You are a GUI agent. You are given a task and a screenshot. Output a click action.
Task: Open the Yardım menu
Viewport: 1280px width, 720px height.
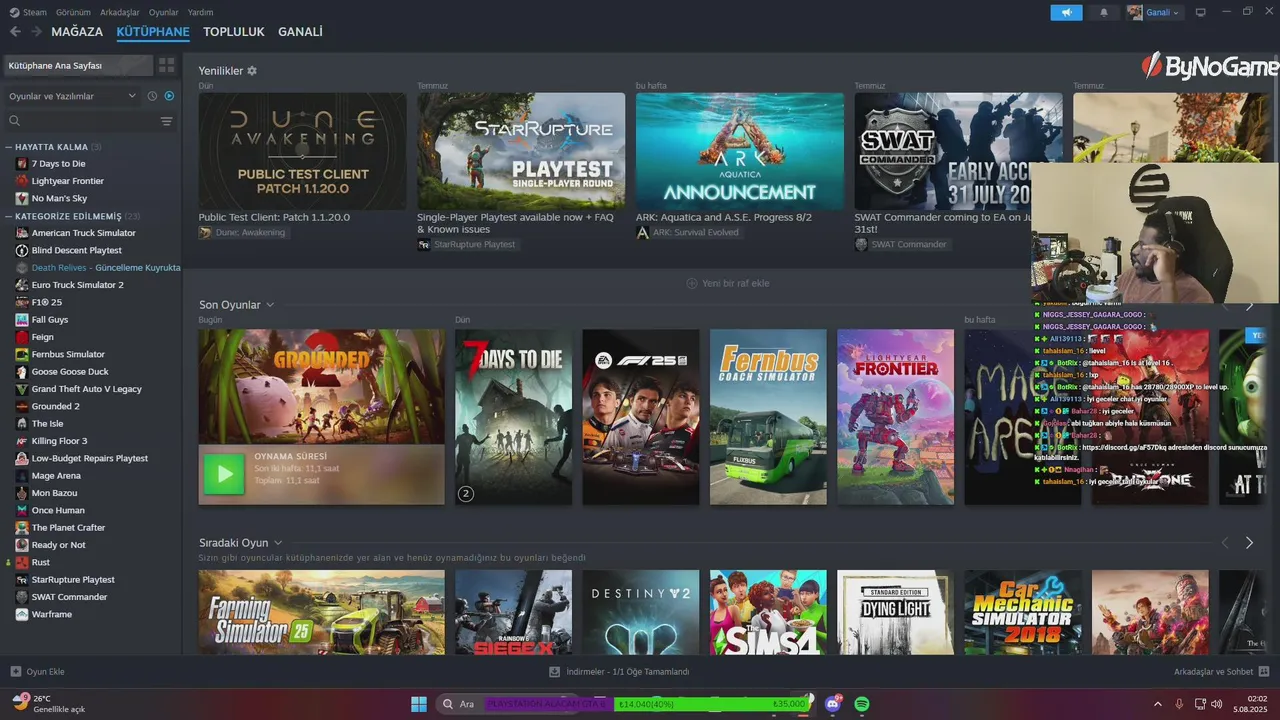(x=201, y=12)
